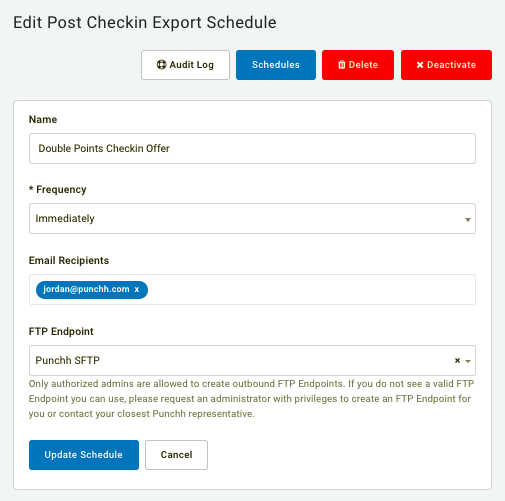The width and height of the screenshot is (505, 501).
Task: Click the Punchh SFTP selected value
Action: coord(68,360)
